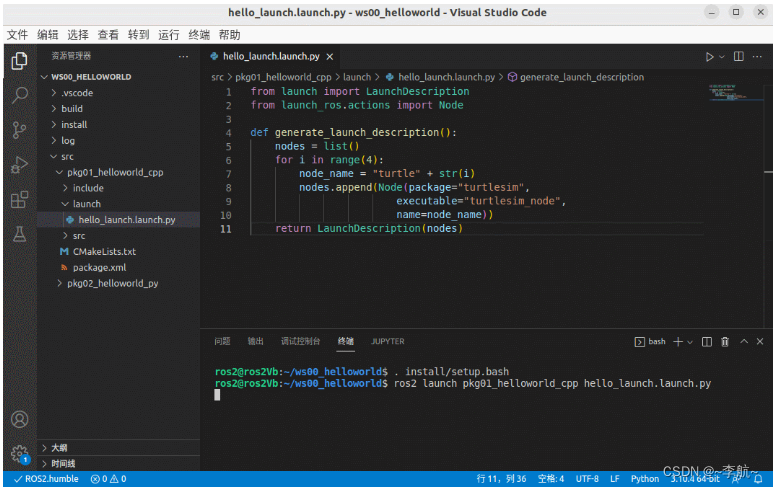Open the 选择 menu
The width and height of the screenshot is (774, 488).
pos(77,35)
